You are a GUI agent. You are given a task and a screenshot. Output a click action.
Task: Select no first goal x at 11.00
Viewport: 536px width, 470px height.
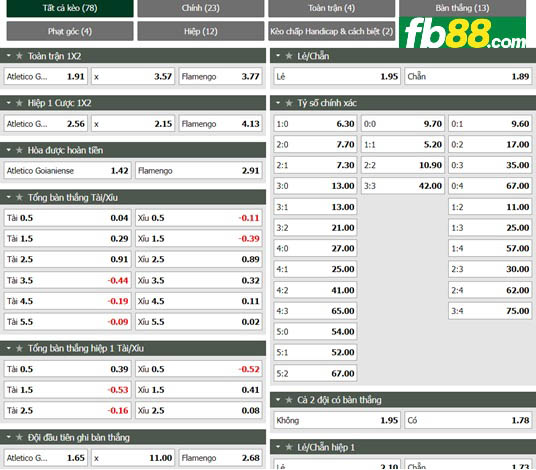coord(133,458)
